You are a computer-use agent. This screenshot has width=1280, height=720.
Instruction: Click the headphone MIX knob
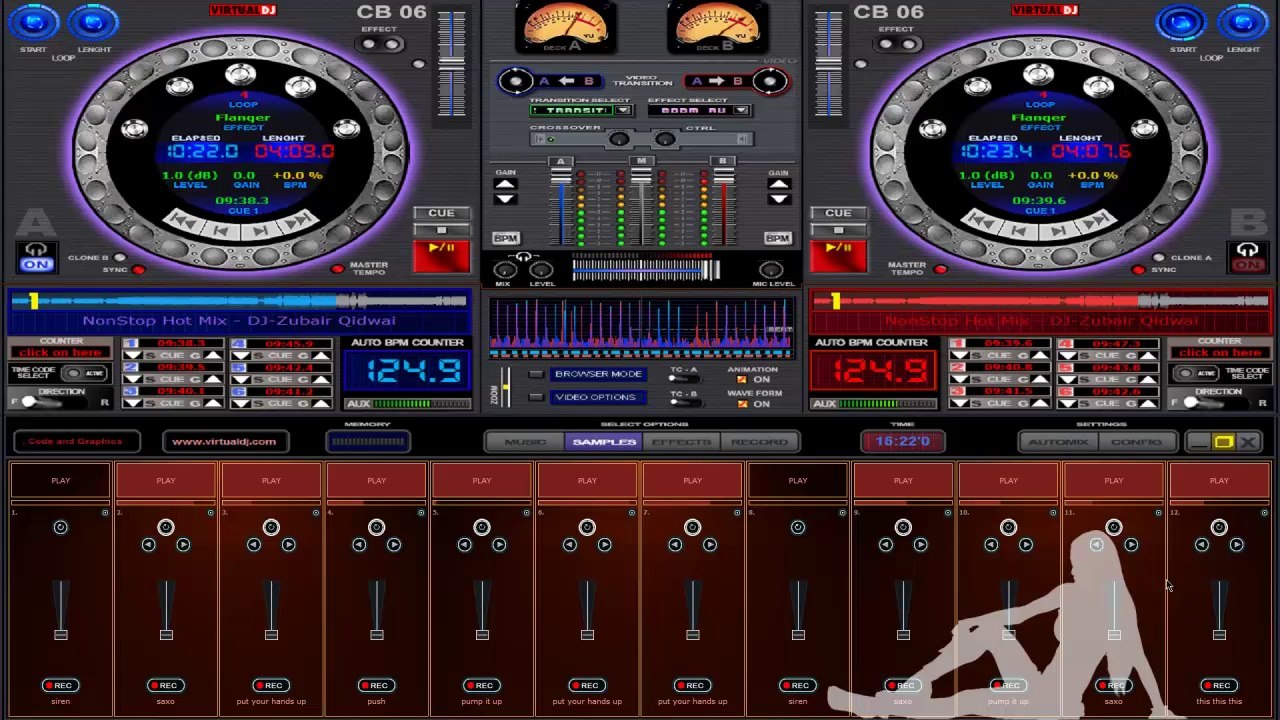click(505, 270)
